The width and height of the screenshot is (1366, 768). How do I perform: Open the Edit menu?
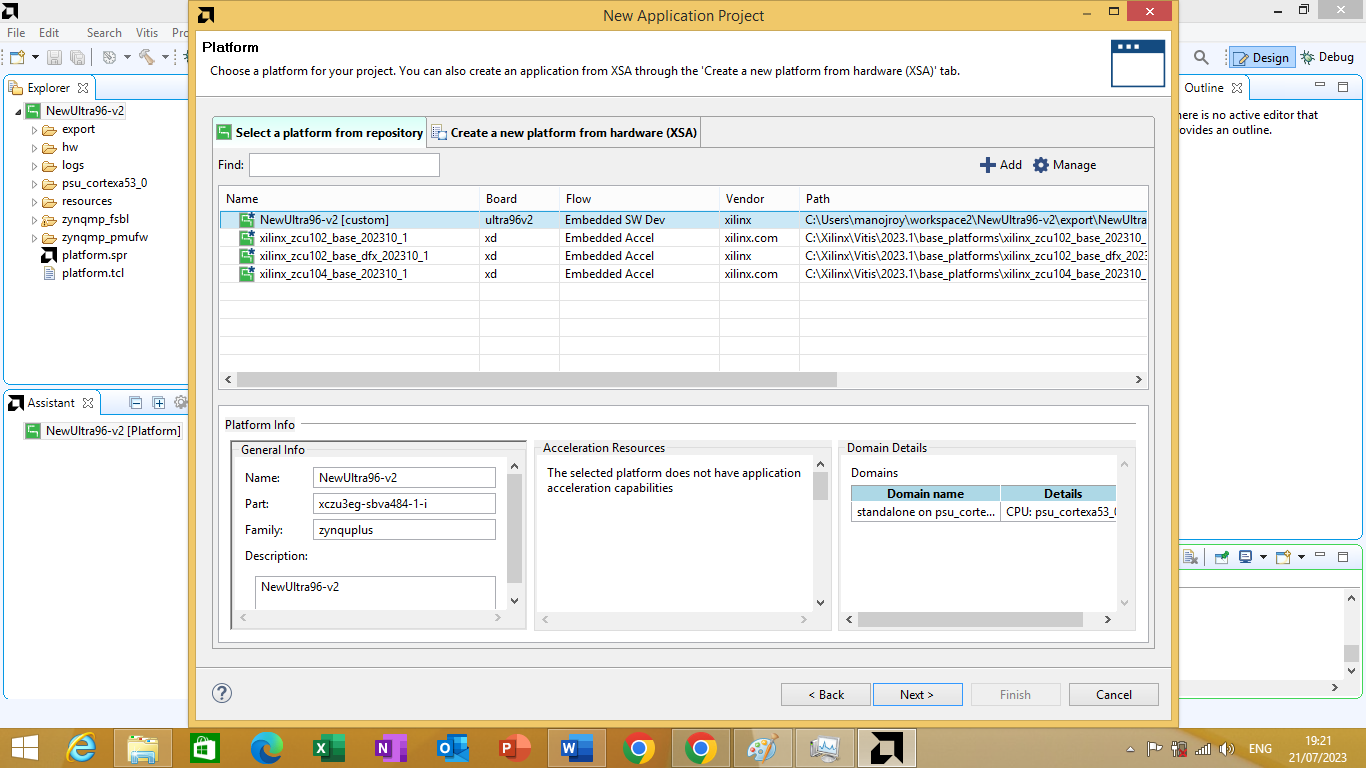tap(49, 32)
